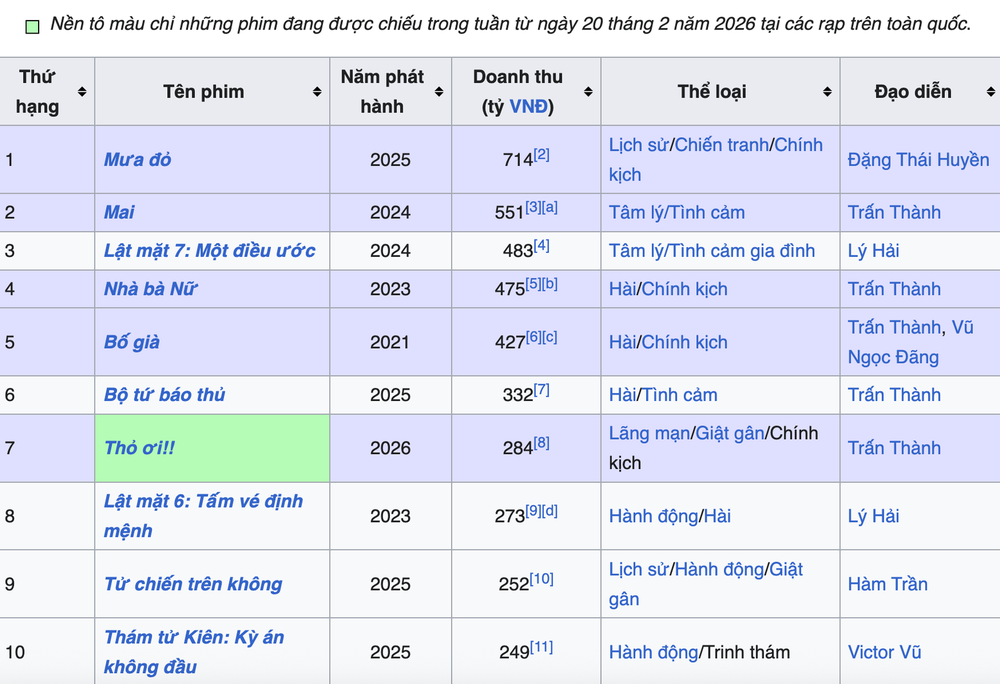
Task: Sort table by Tên phim column arrows
Action: click(x=317, y=92)
